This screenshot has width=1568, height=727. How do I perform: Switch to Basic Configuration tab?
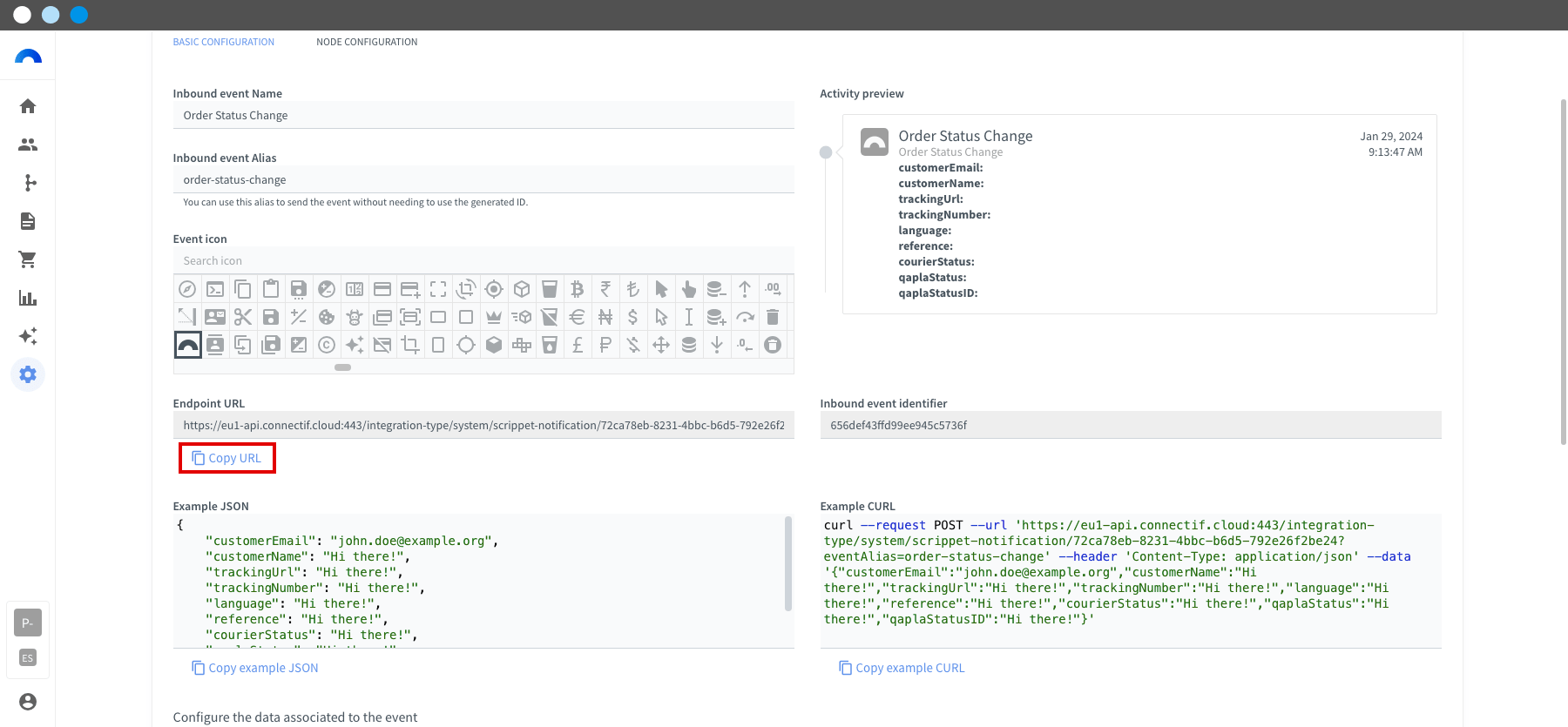[x=223, y=42]
